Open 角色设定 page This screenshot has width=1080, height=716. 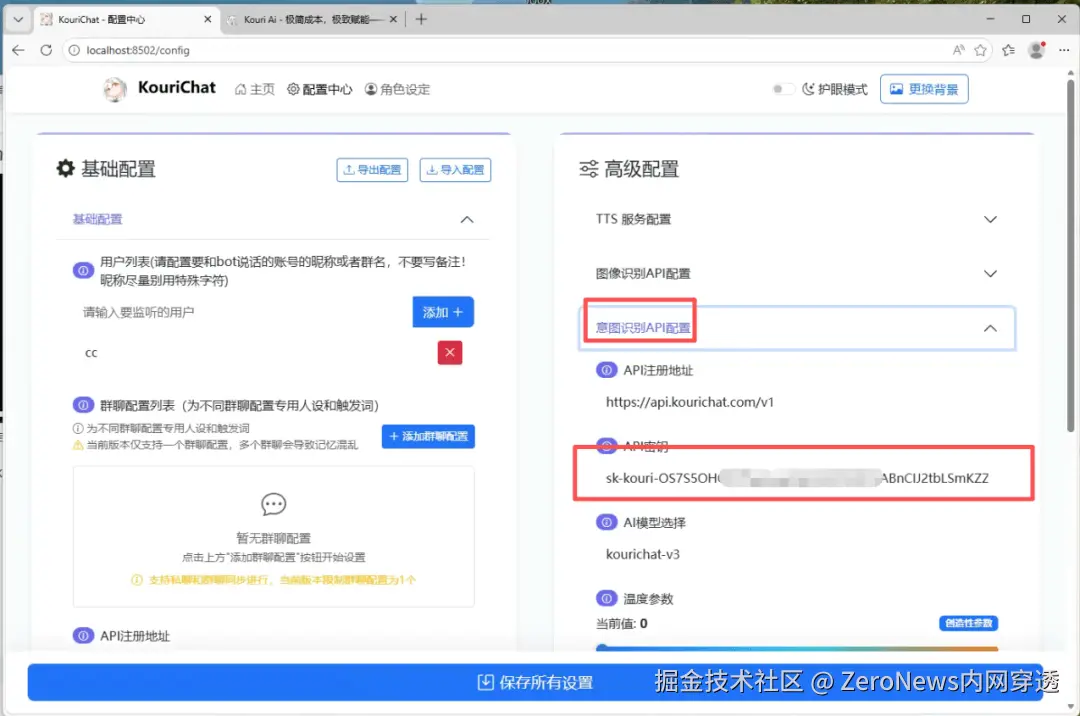pyautogui.click(x=397, y=89)
